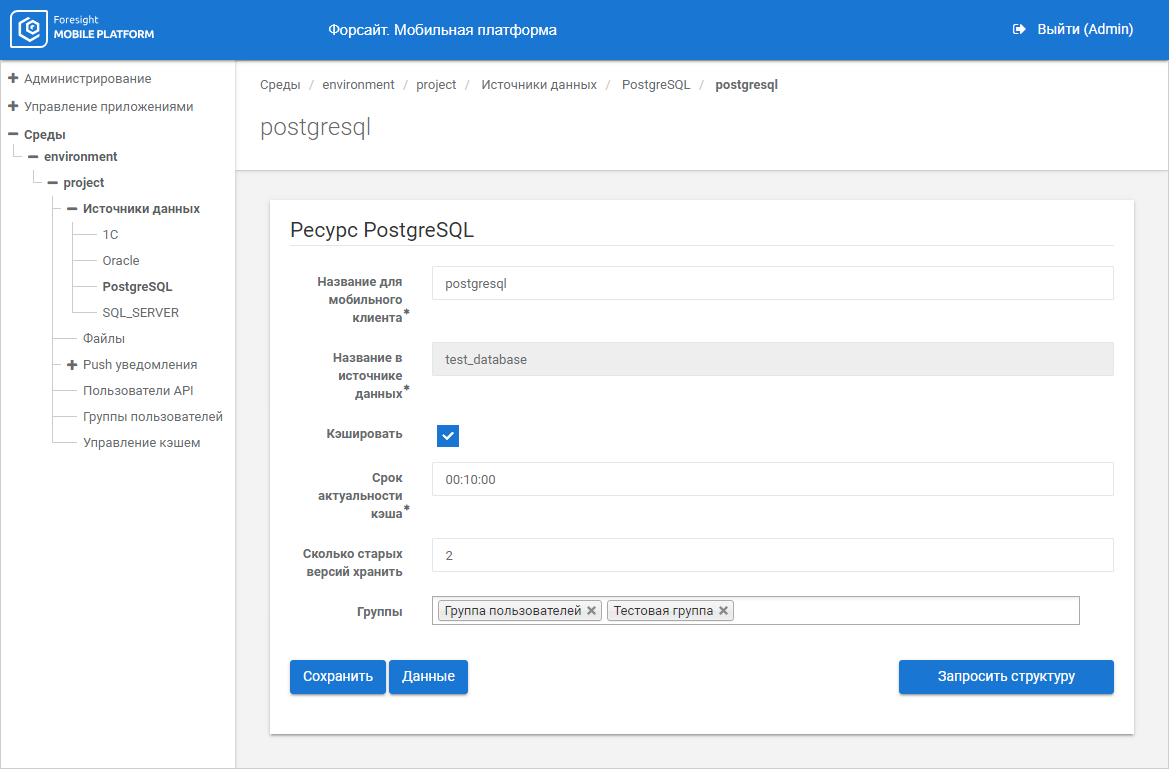Uncheck the Кэшировать checkbox

tap(448, 436)
